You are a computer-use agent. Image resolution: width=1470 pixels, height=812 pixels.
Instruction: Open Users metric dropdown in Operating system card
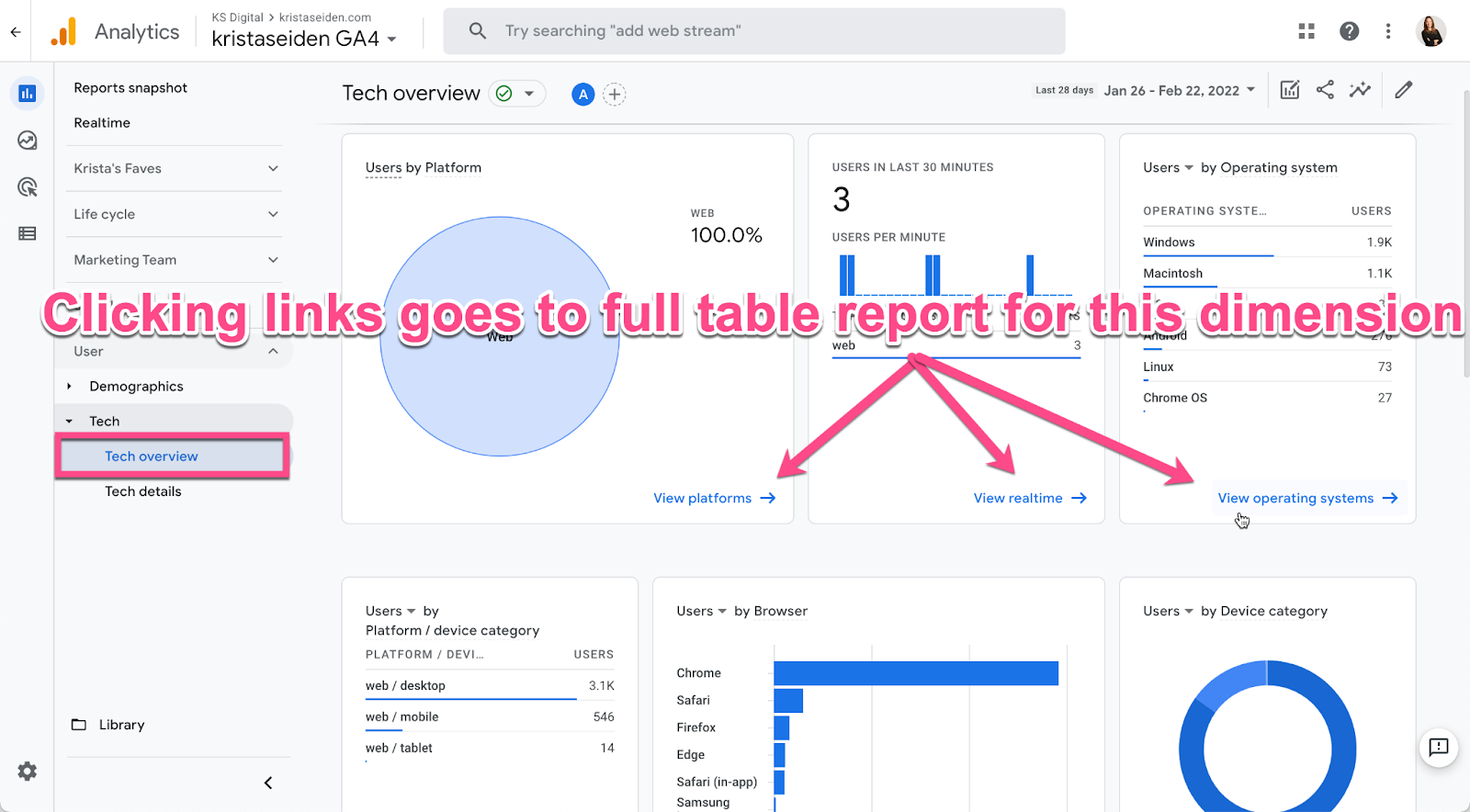point(1169,167)
